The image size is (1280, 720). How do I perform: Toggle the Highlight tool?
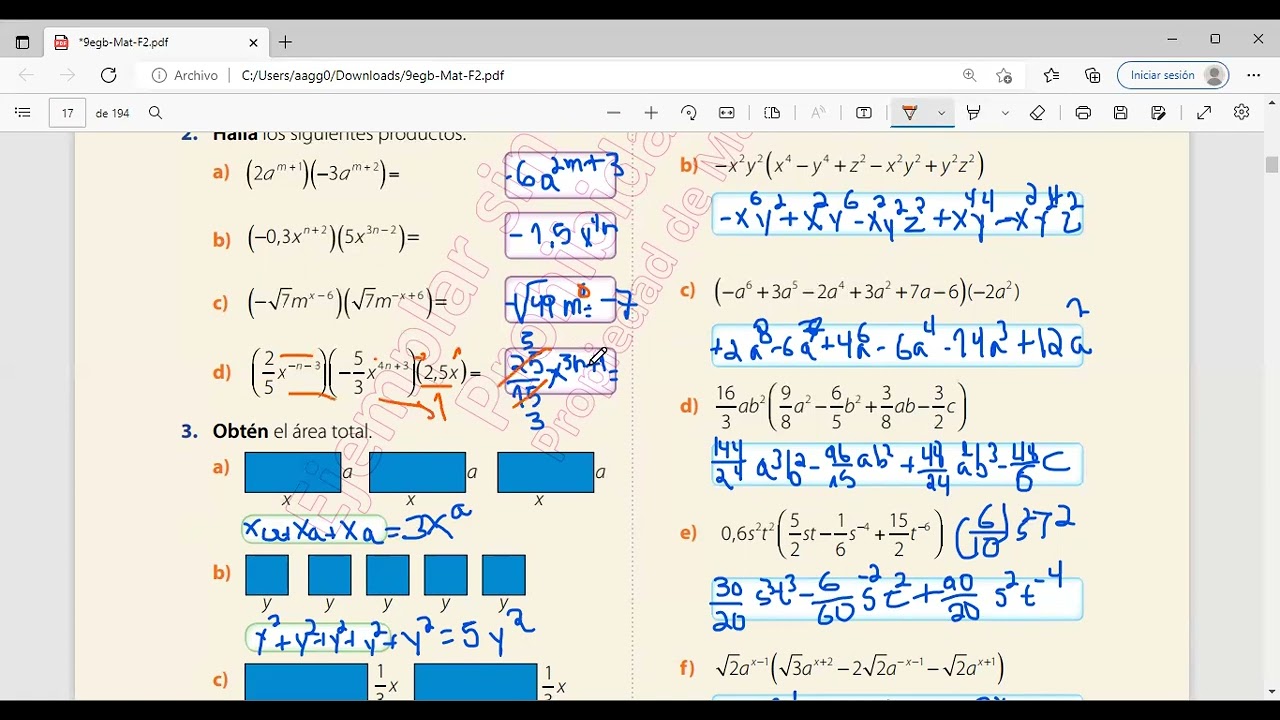[973, 113]
